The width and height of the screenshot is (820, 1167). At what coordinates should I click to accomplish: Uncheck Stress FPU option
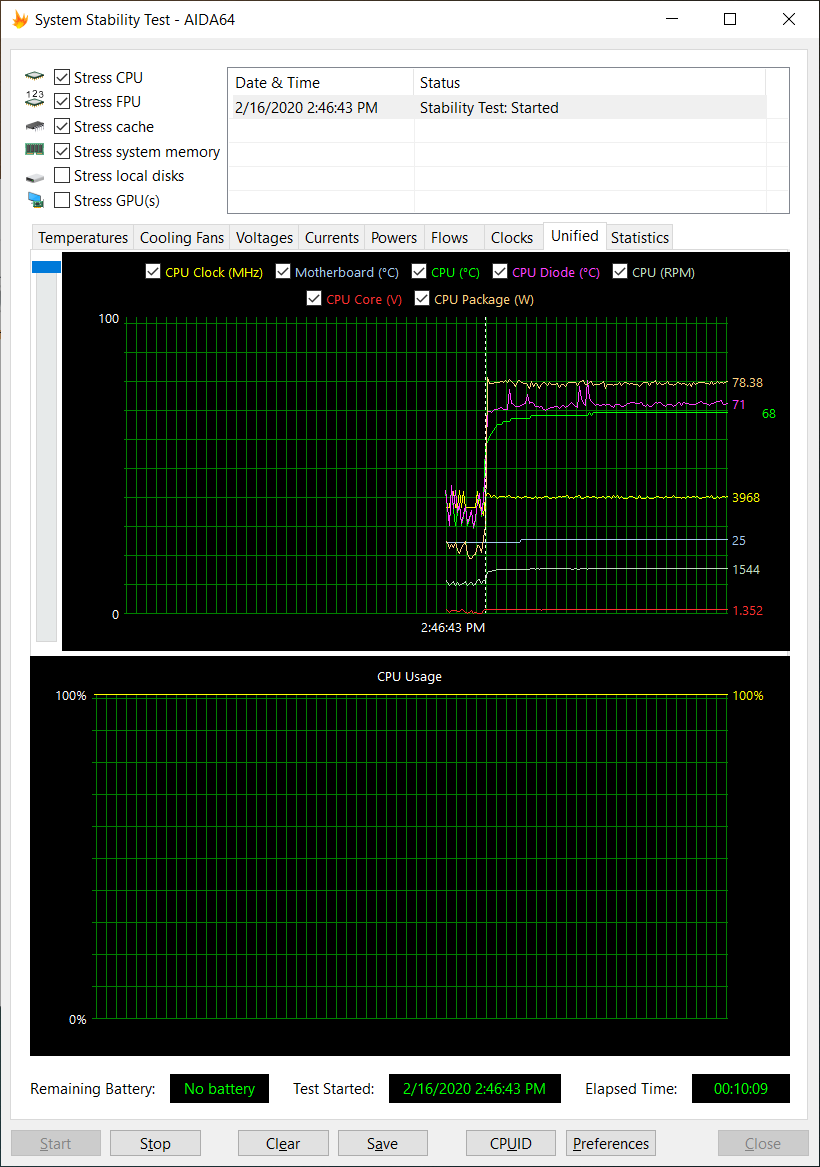tap(62, 101)
